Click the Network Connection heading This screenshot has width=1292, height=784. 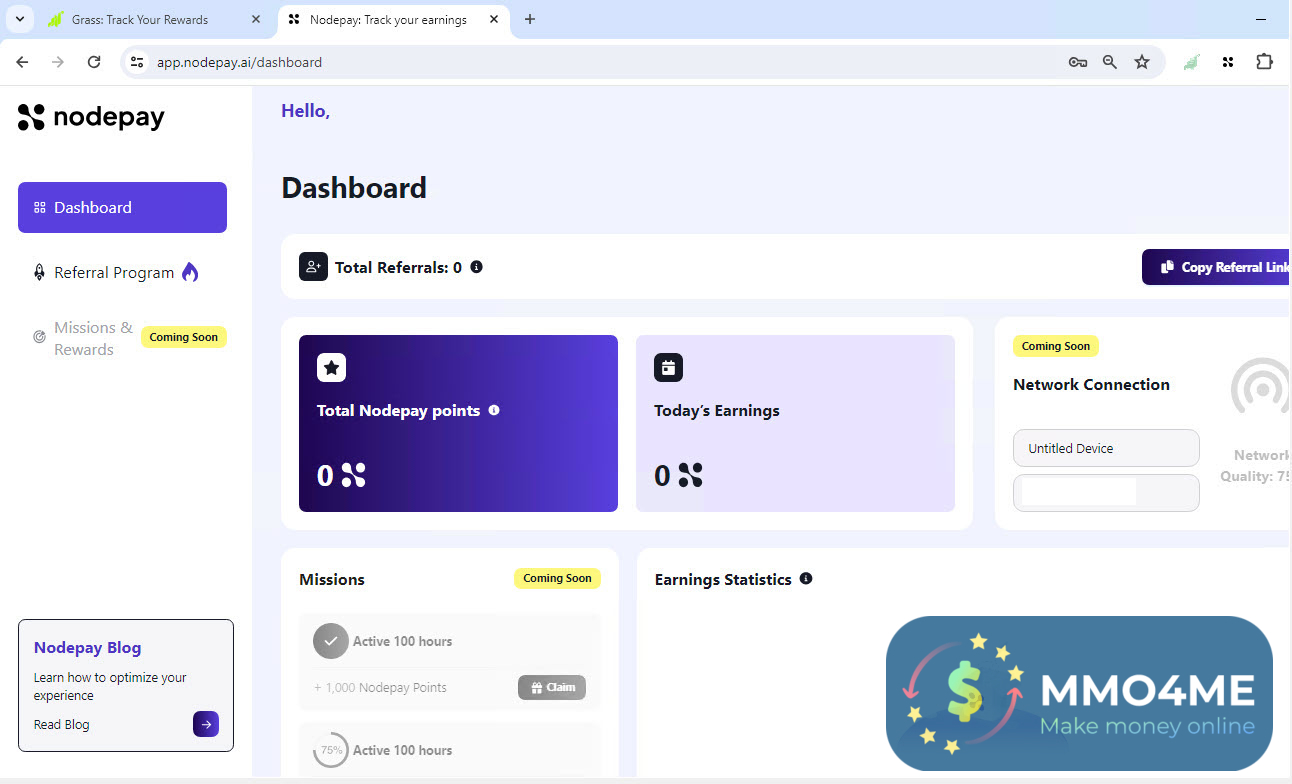pos(1091,385)
